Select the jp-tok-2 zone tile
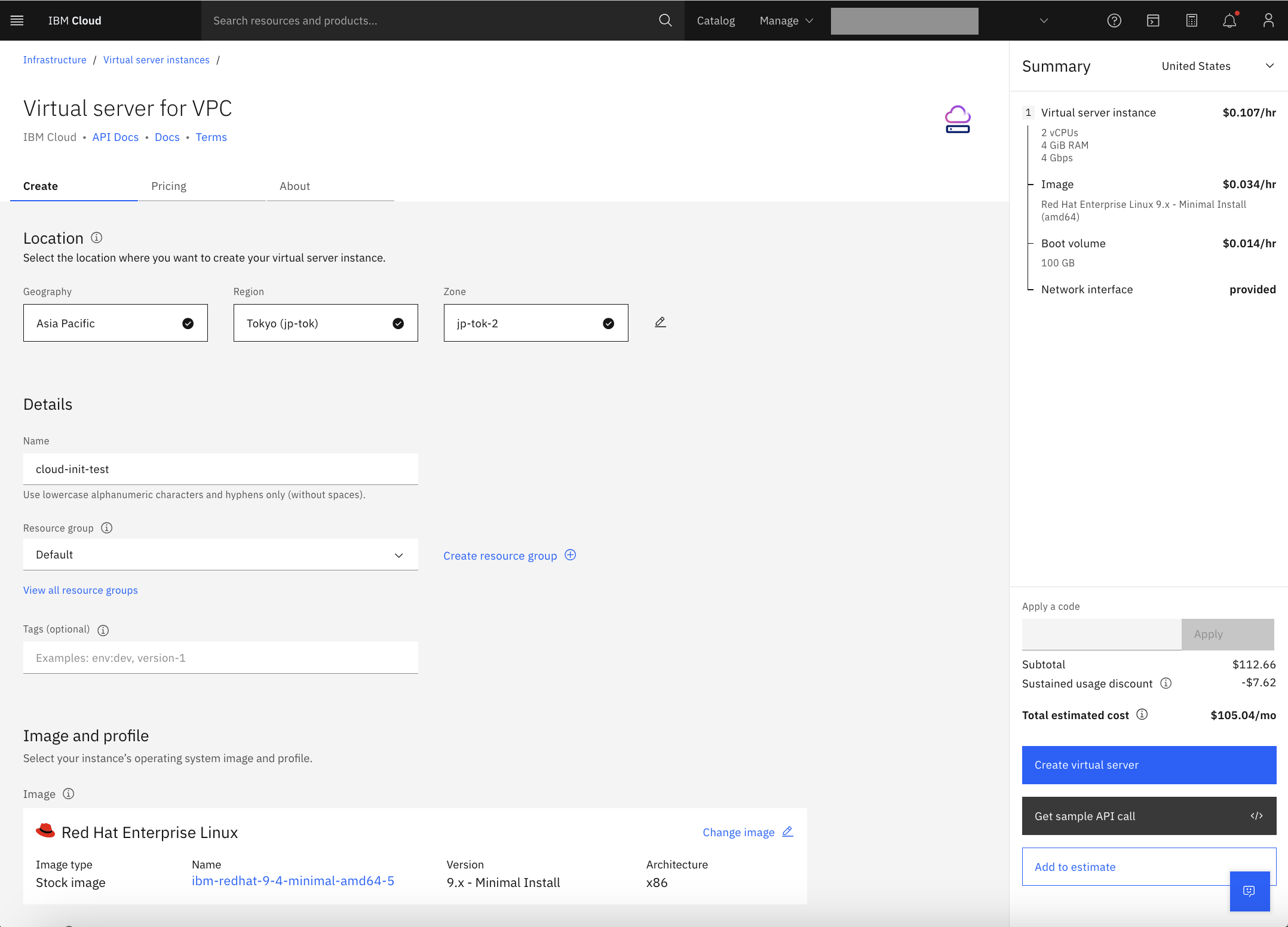This screenshot has width=1288, height=927. (536, 323)
